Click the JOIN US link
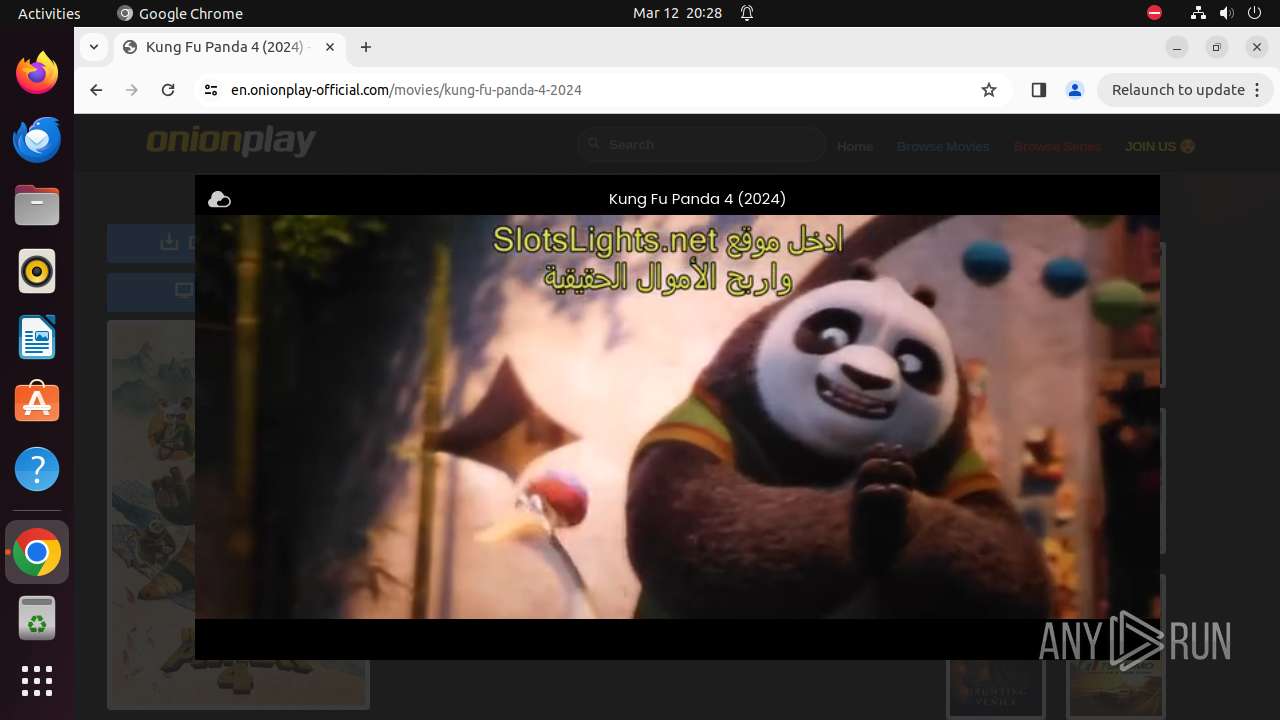 pos(1160,146)
